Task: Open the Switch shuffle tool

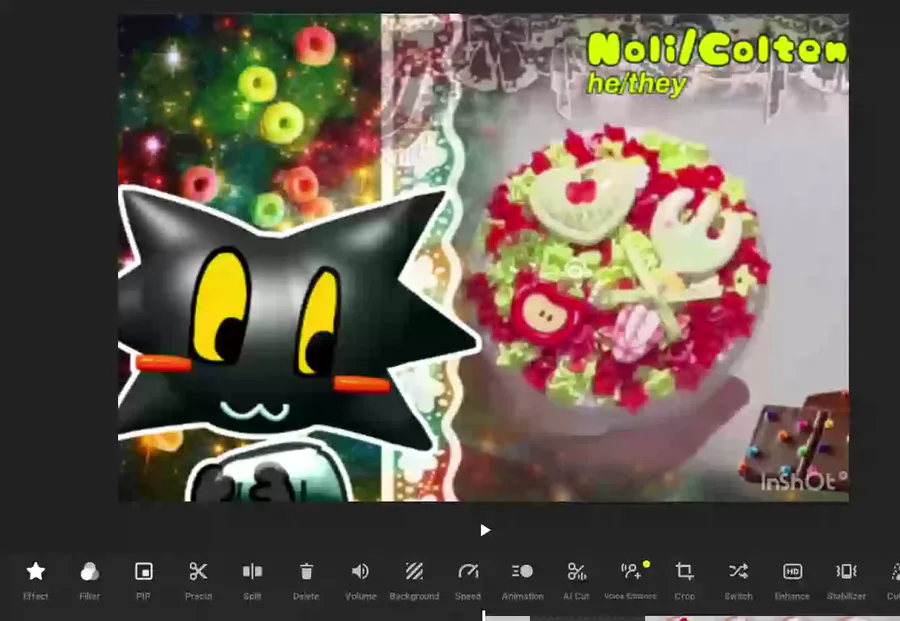Action: pyautogui.click(x=738, y=580)
